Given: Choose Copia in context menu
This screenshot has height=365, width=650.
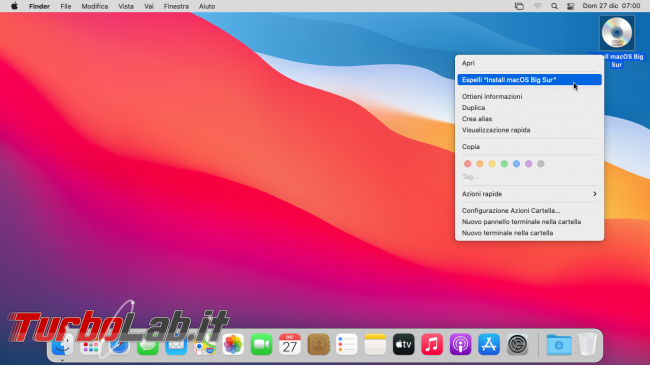Looking at the screenshot, I should pos(529,146).
